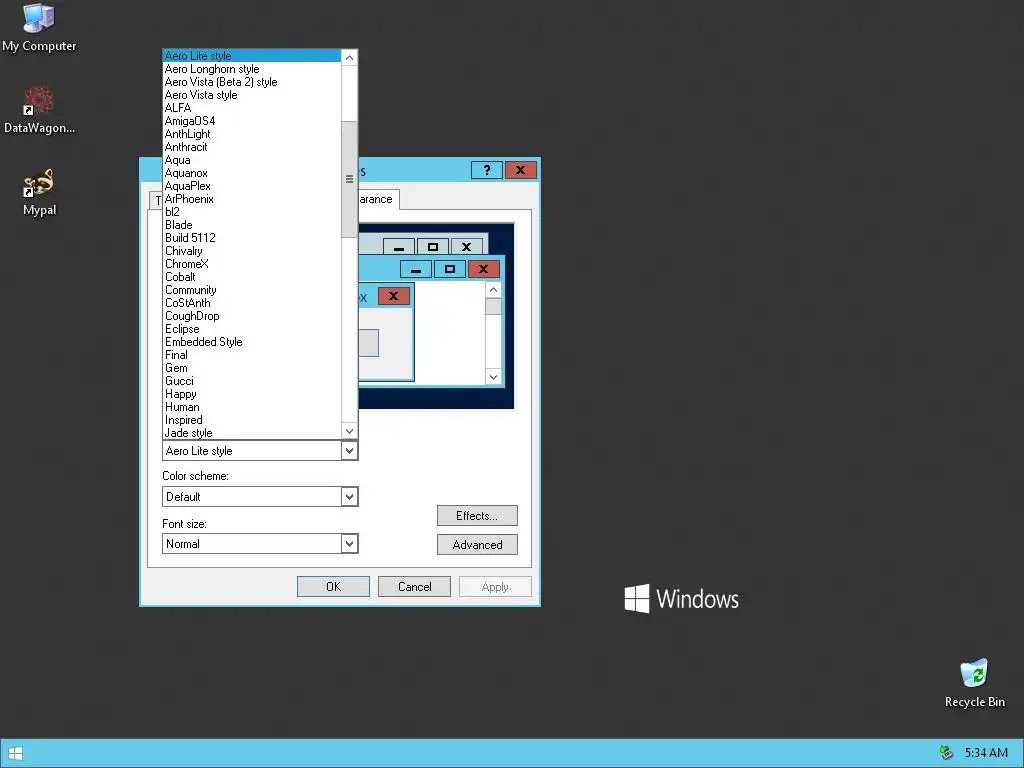The width and height of the screenshot is (1024, 768).
Task: Choose Build 5112 style
Action: click(251, 238)
